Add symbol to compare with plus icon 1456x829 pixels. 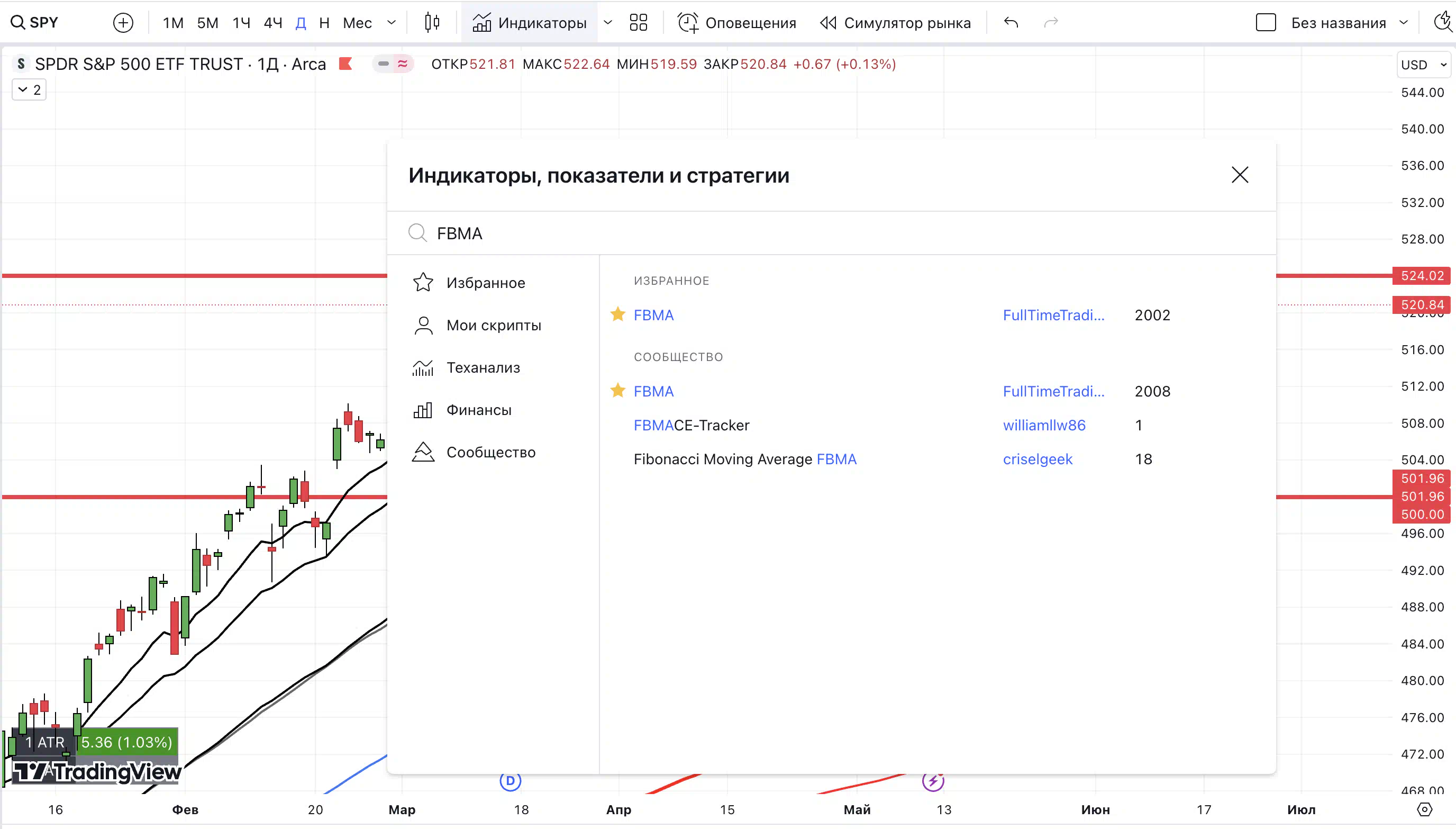coord(123,23)
